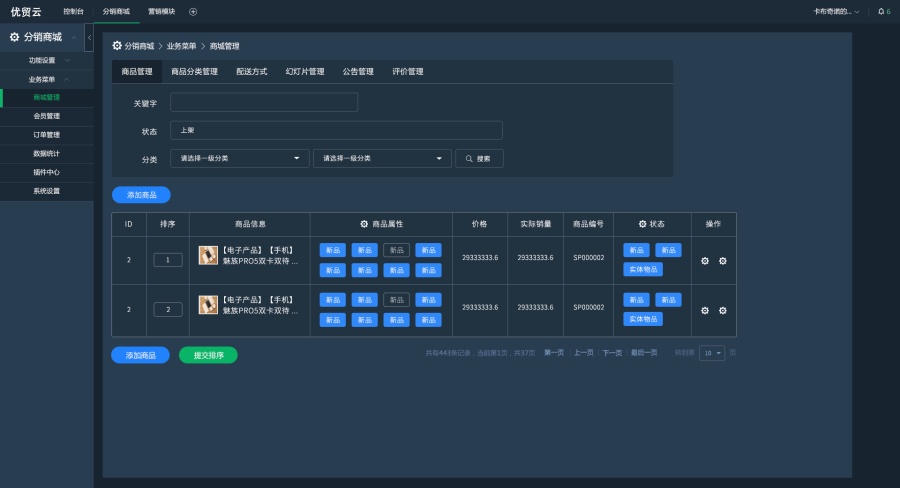Open 插件中心 in the sidebar

click(x=47, y=172)
